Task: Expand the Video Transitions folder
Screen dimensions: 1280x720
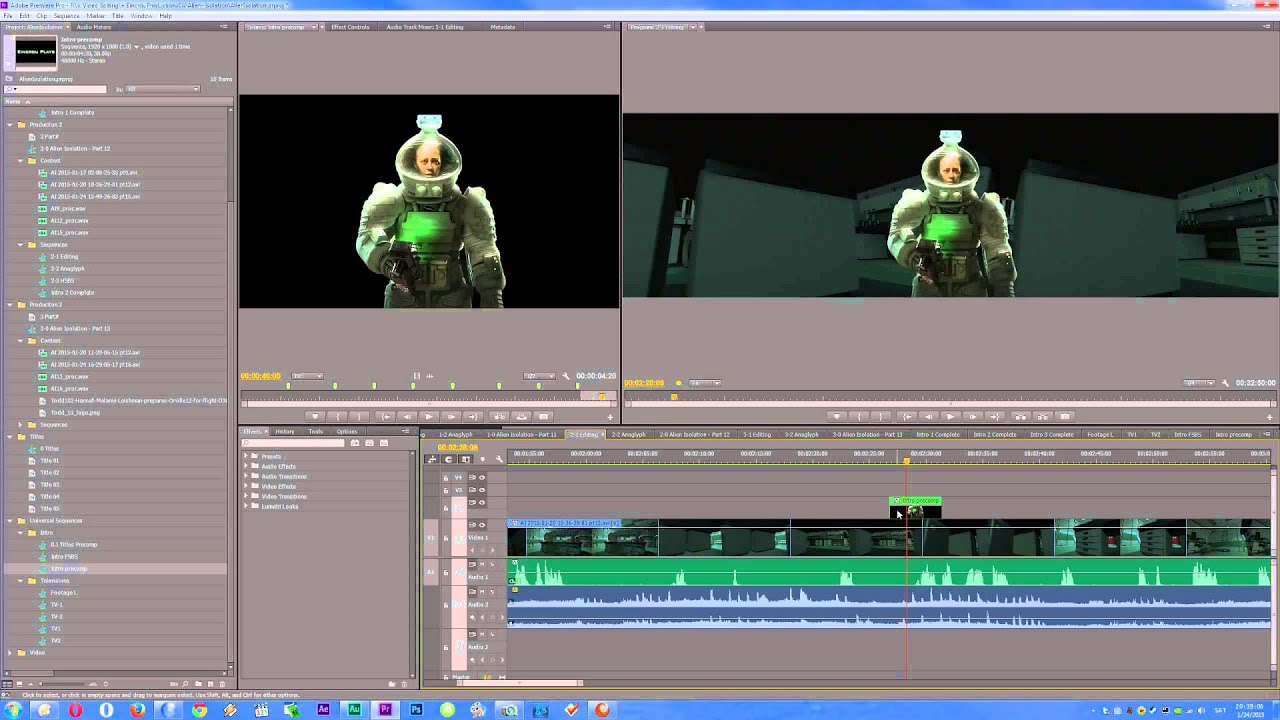Action: pos(245,497)
